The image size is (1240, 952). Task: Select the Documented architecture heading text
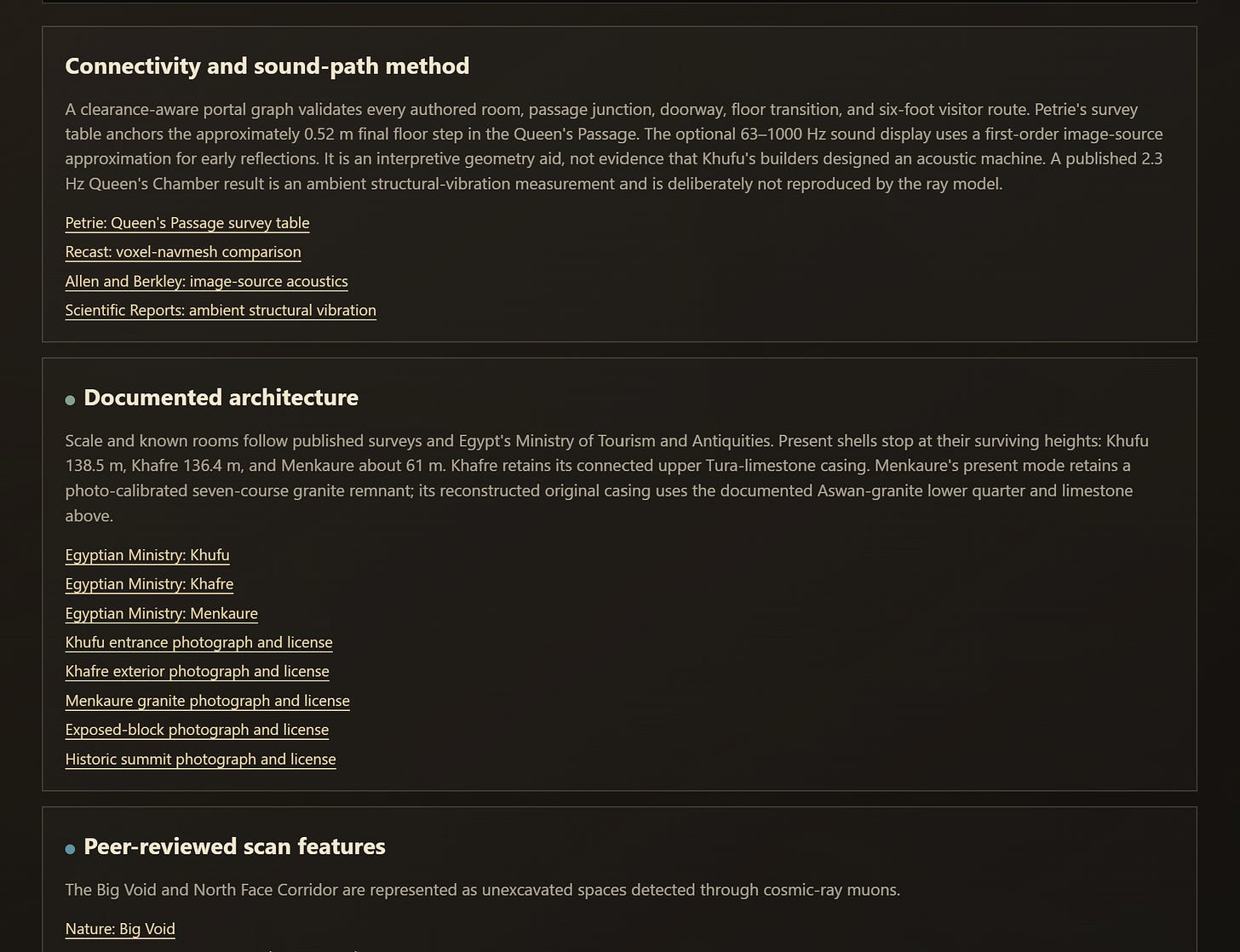pyautogui.click(x=221, y=398)
